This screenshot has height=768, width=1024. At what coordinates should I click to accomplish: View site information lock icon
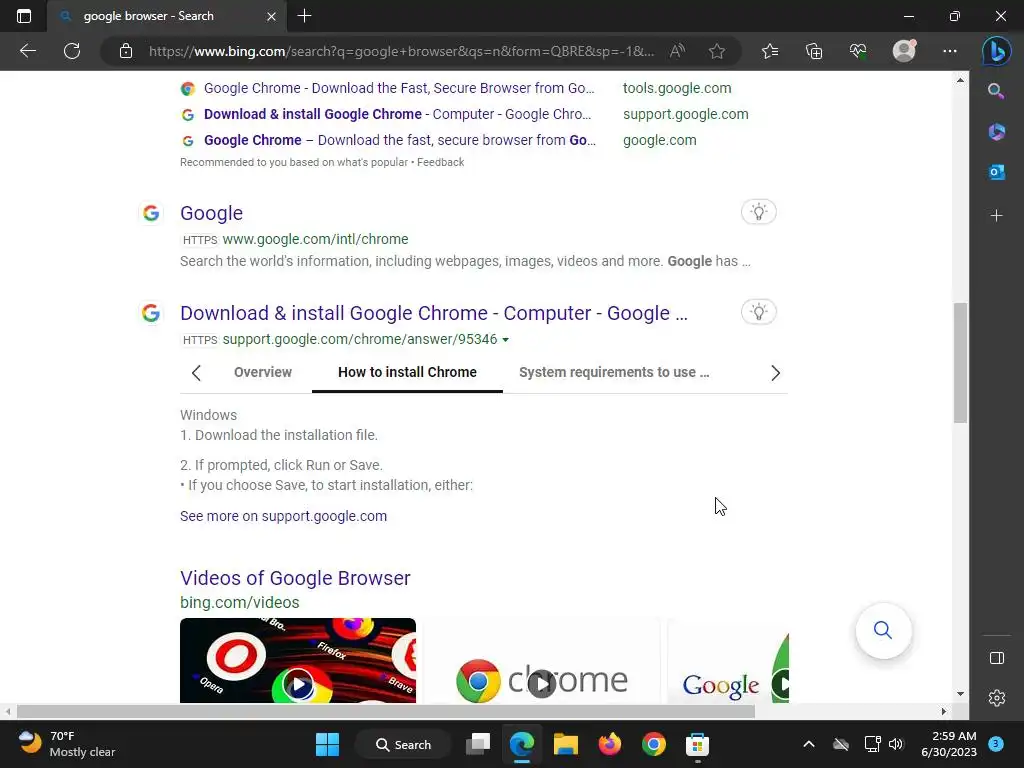(126, 51)
